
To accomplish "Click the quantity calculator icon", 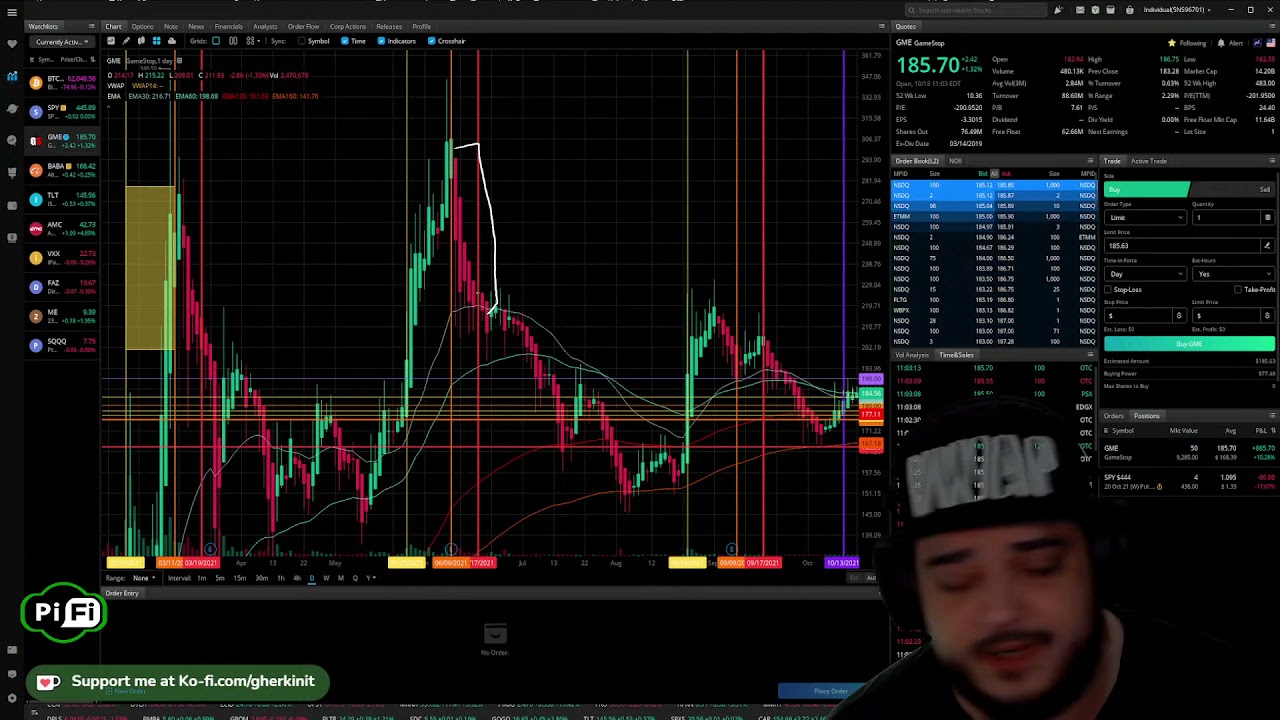I will coord(1267,218).
